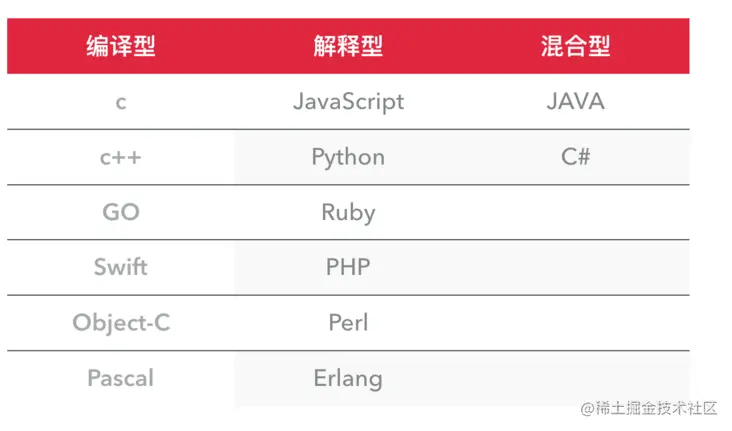
Task: Click the JavaScript cell
Action: pyautogui.click(x=348, y=102)
